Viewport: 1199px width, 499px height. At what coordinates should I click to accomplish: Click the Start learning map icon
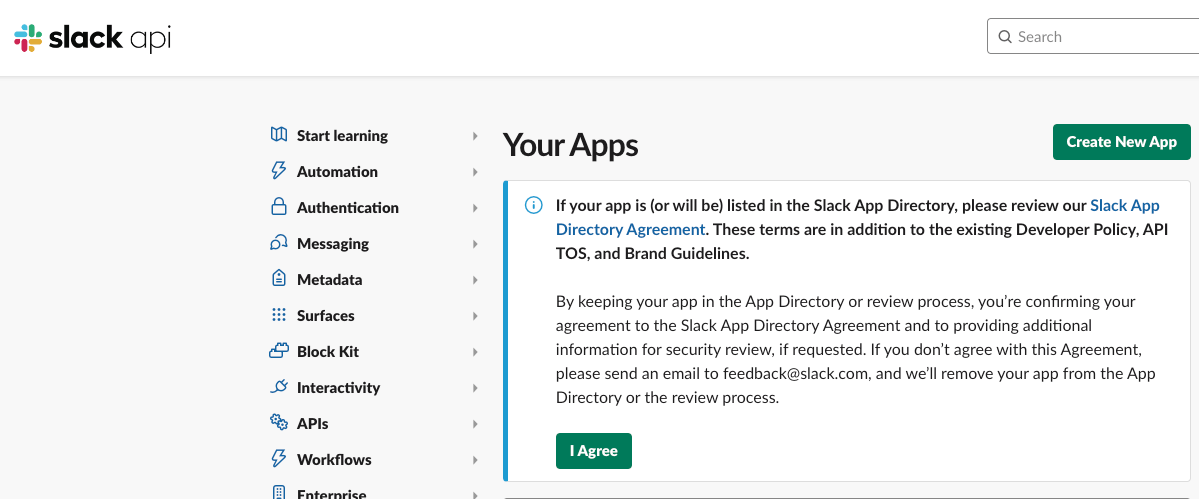[x=279, y=134]
